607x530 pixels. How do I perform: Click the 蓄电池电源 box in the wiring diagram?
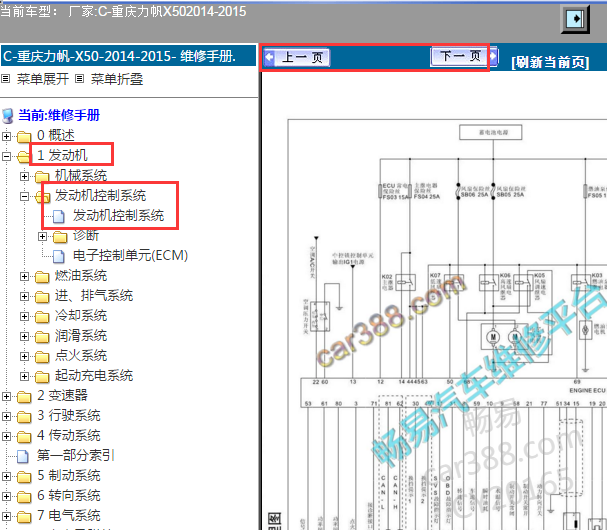(x=490, y=132)
